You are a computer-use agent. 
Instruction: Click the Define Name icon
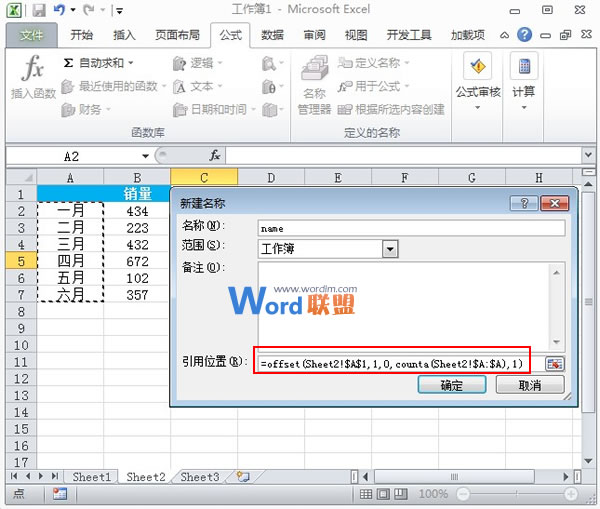click(x=345, y=63)
